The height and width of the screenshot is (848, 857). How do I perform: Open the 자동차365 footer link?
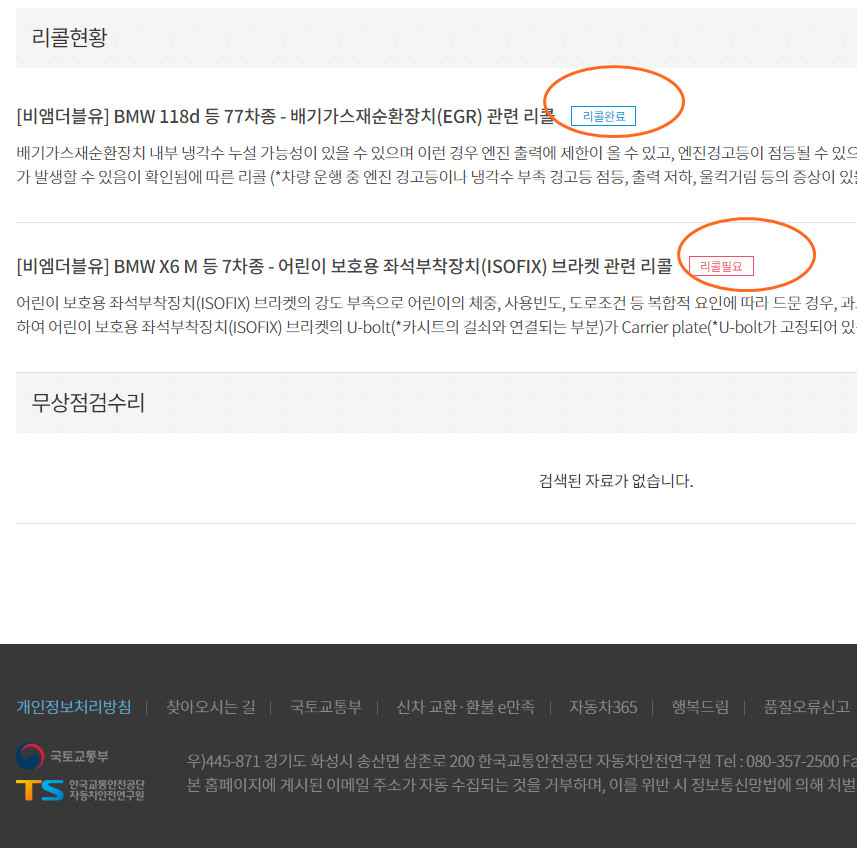pos(603,707)
